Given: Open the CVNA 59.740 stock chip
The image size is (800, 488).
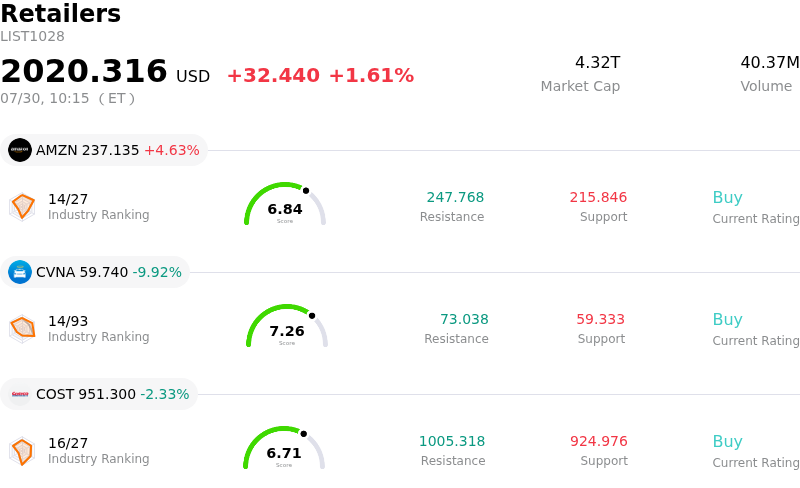Looking at the screenshot, I should click(95, 272).
